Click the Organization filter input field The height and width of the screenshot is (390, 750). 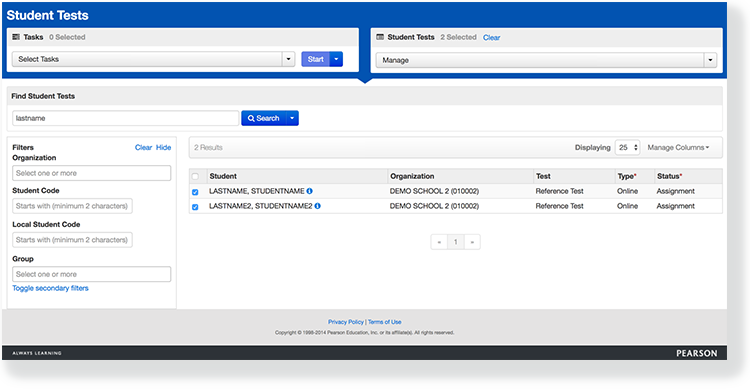click(x=91, y=173)
